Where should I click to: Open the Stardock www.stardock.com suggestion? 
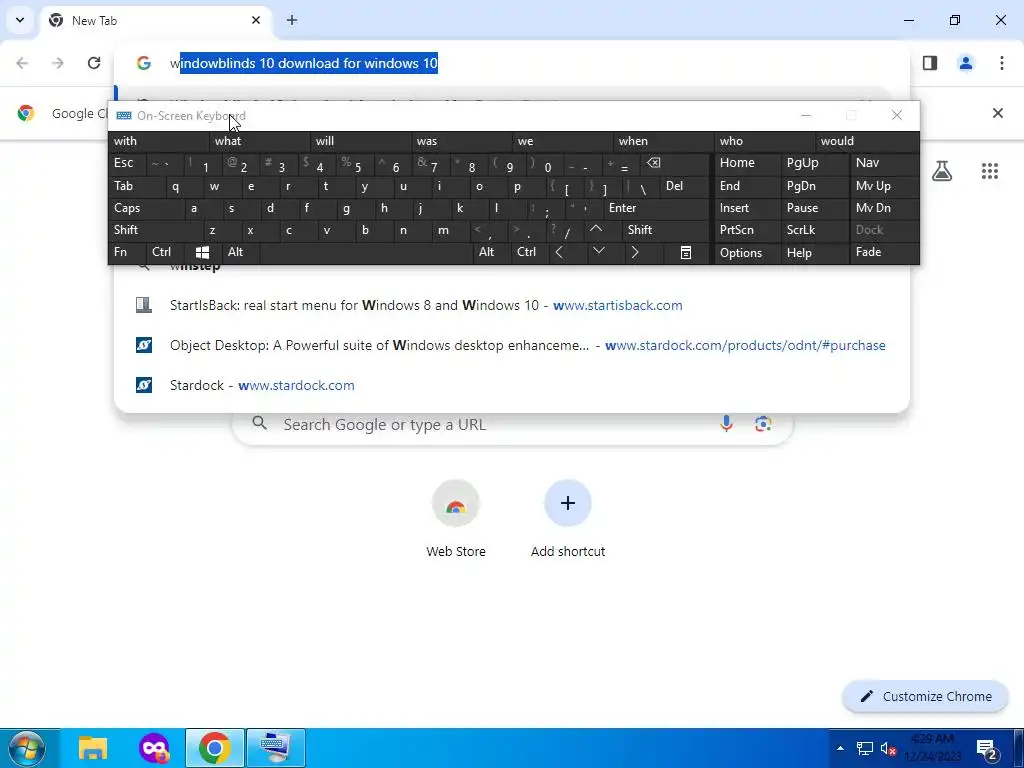coord(512,385)
